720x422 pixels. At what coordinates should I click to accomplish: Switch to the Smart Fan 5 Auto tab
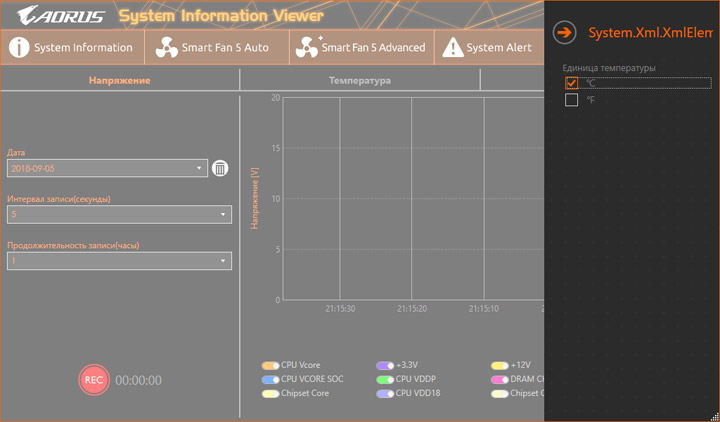pyautogui.click(x=217, y=47)
